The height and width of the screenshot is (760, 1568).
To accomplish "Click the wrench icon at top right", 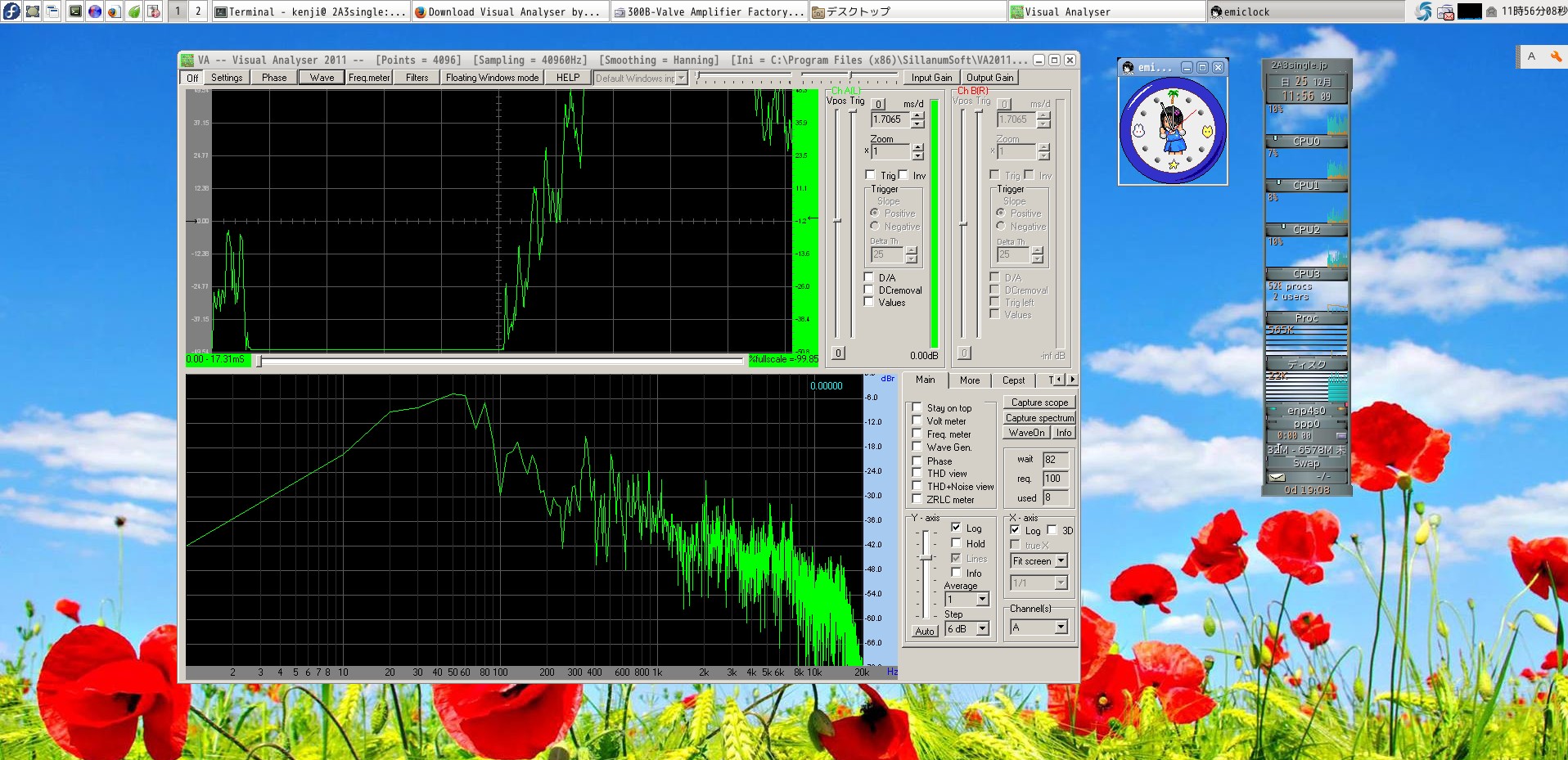I will coord(1556,56).
